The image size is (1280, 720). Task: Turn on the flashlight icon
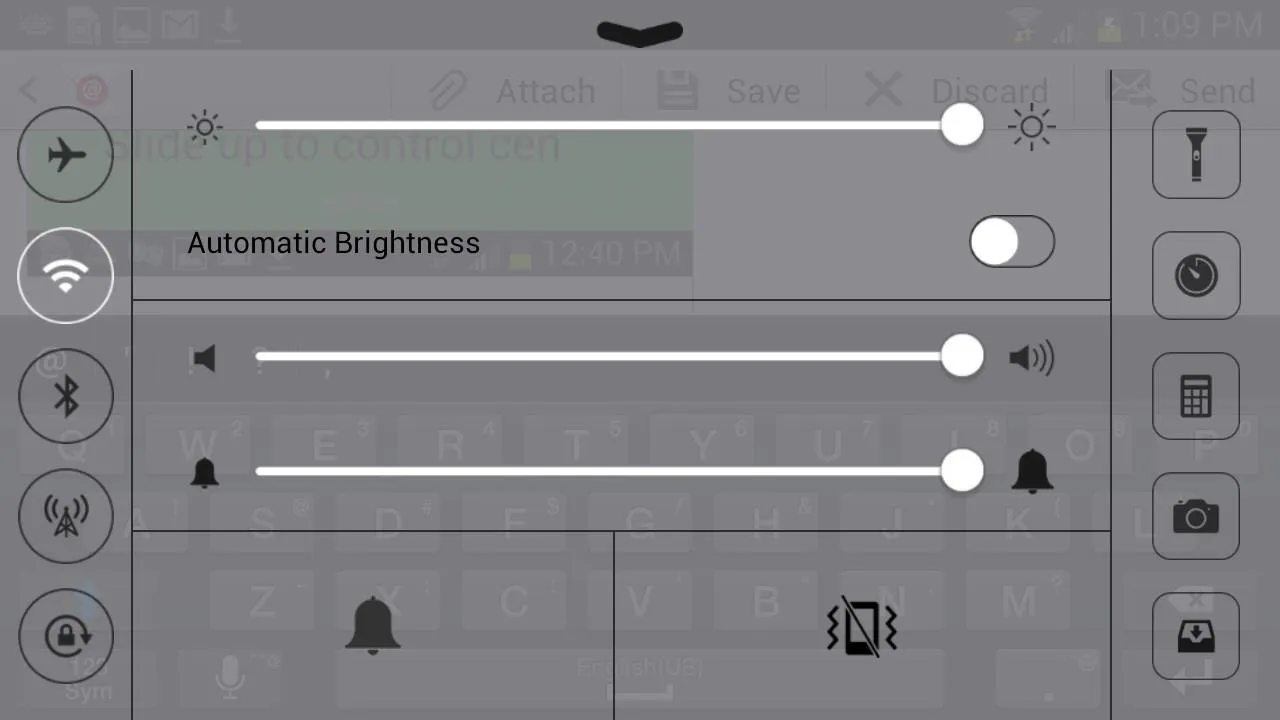[x=1196, y=155]
